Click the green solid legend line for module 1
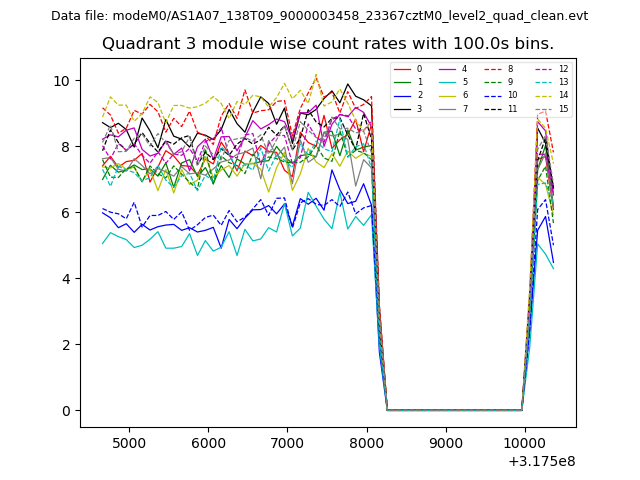The image size is (640, 480). click(x=402, y=82)
